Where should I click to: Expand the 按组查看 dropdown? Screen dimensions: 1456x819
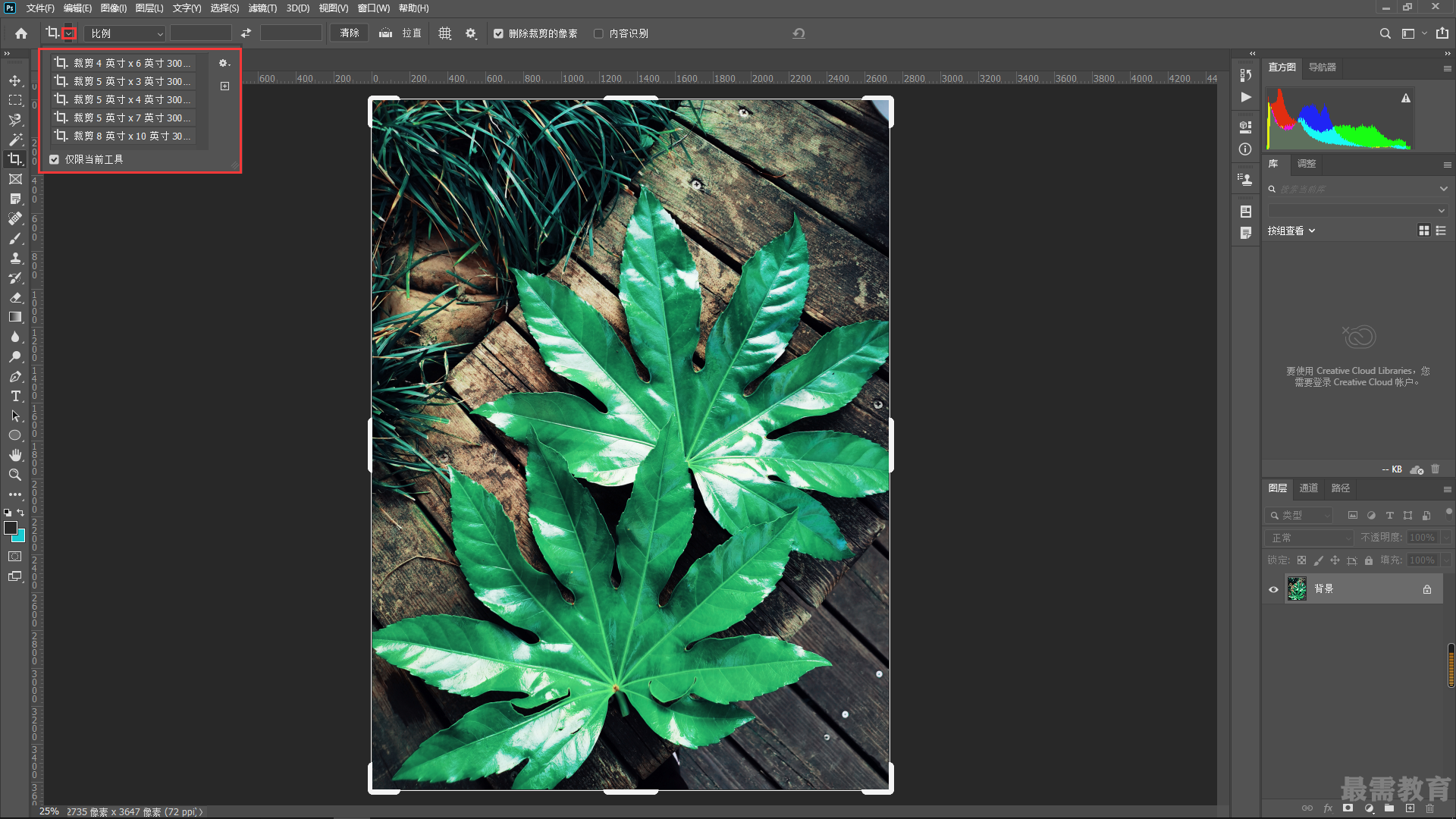pyautogui.click(x=1291, y=231)
